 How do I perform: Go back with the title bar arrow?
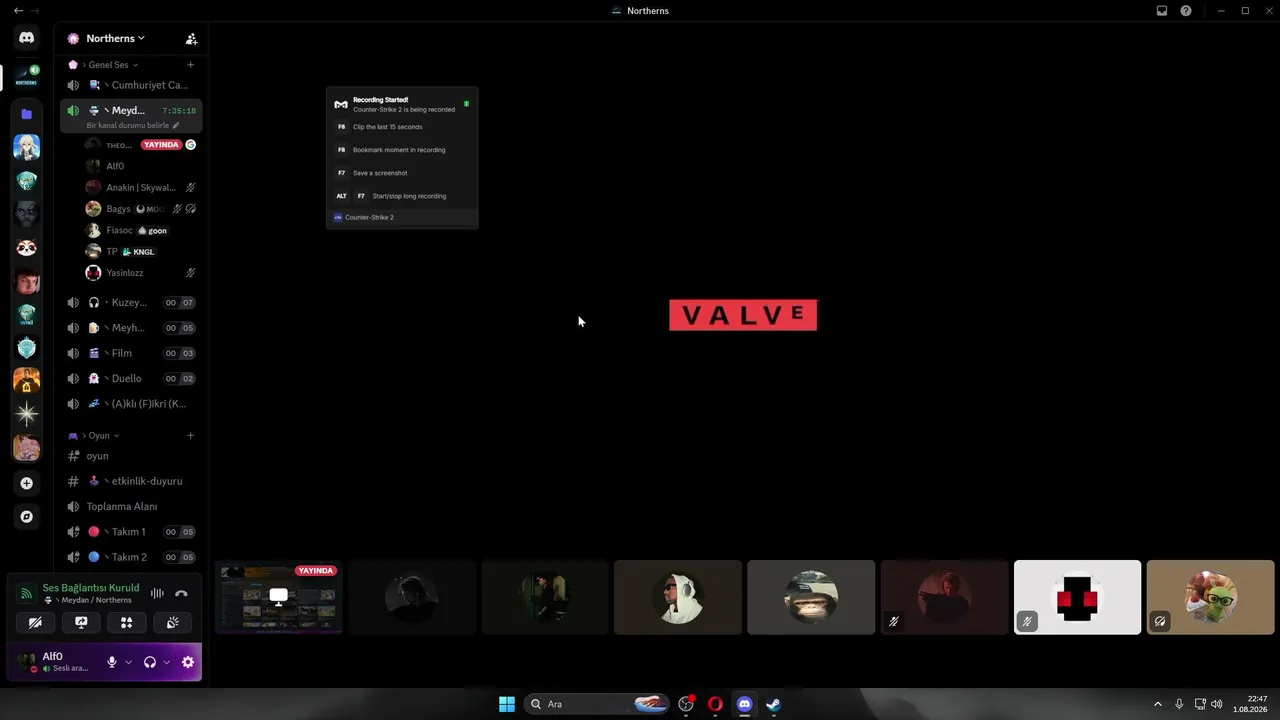click(18, 11)
